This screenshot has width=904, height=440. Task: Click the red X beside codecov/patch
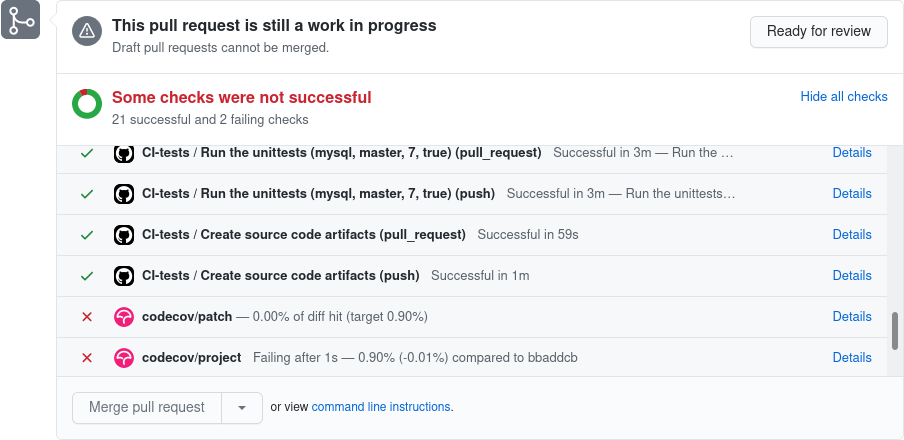click(x=87, y=317)
